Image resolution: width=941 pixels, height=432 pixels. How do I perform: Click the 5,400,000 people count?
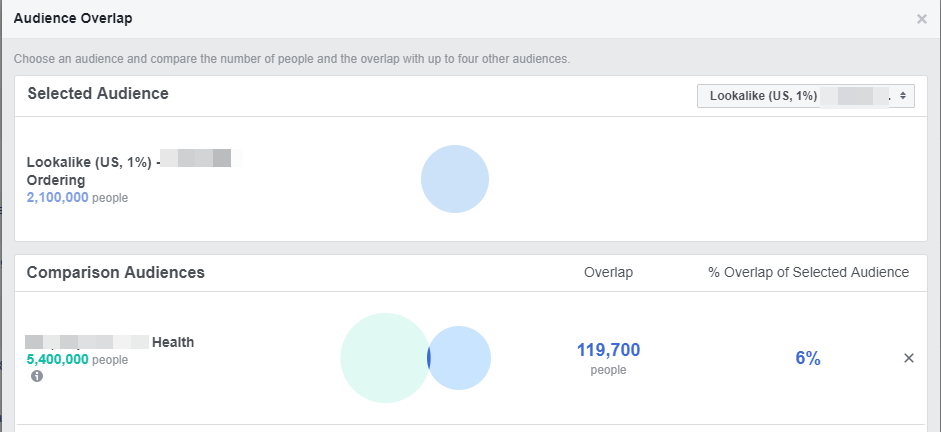click(58, 359)
